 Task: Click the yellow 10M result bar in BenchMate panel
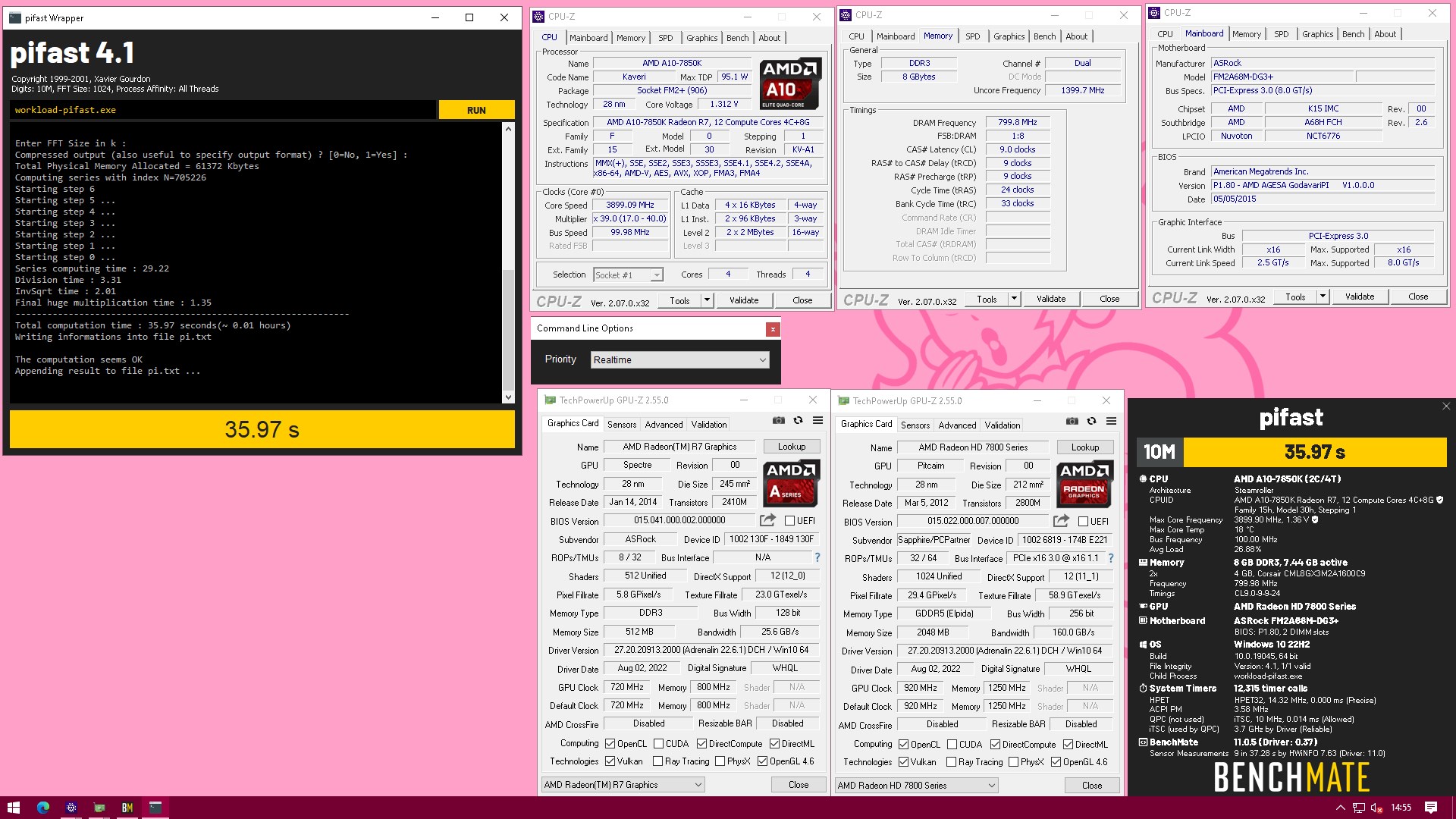[x=1315, y=452]
